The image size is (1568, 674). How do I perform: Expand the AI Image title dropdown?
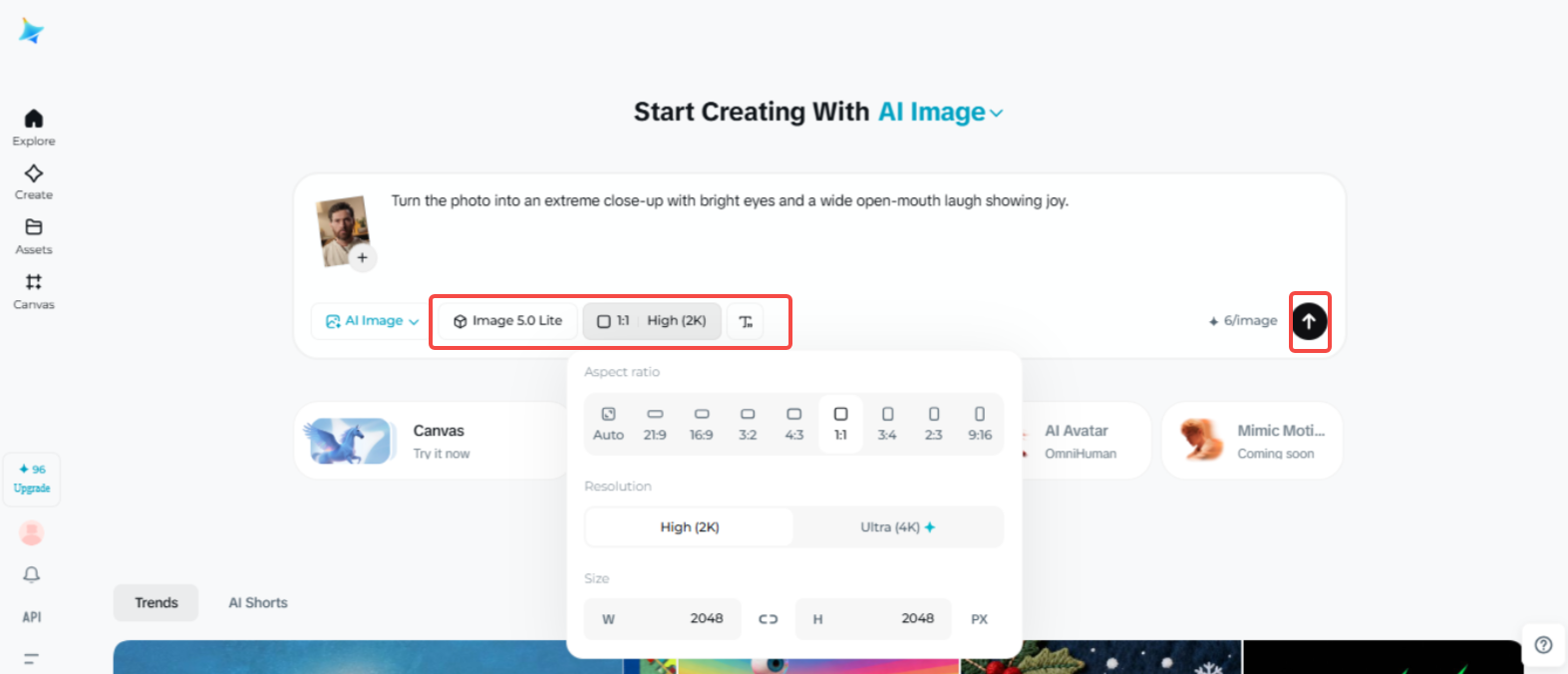[x=940, y=113]
